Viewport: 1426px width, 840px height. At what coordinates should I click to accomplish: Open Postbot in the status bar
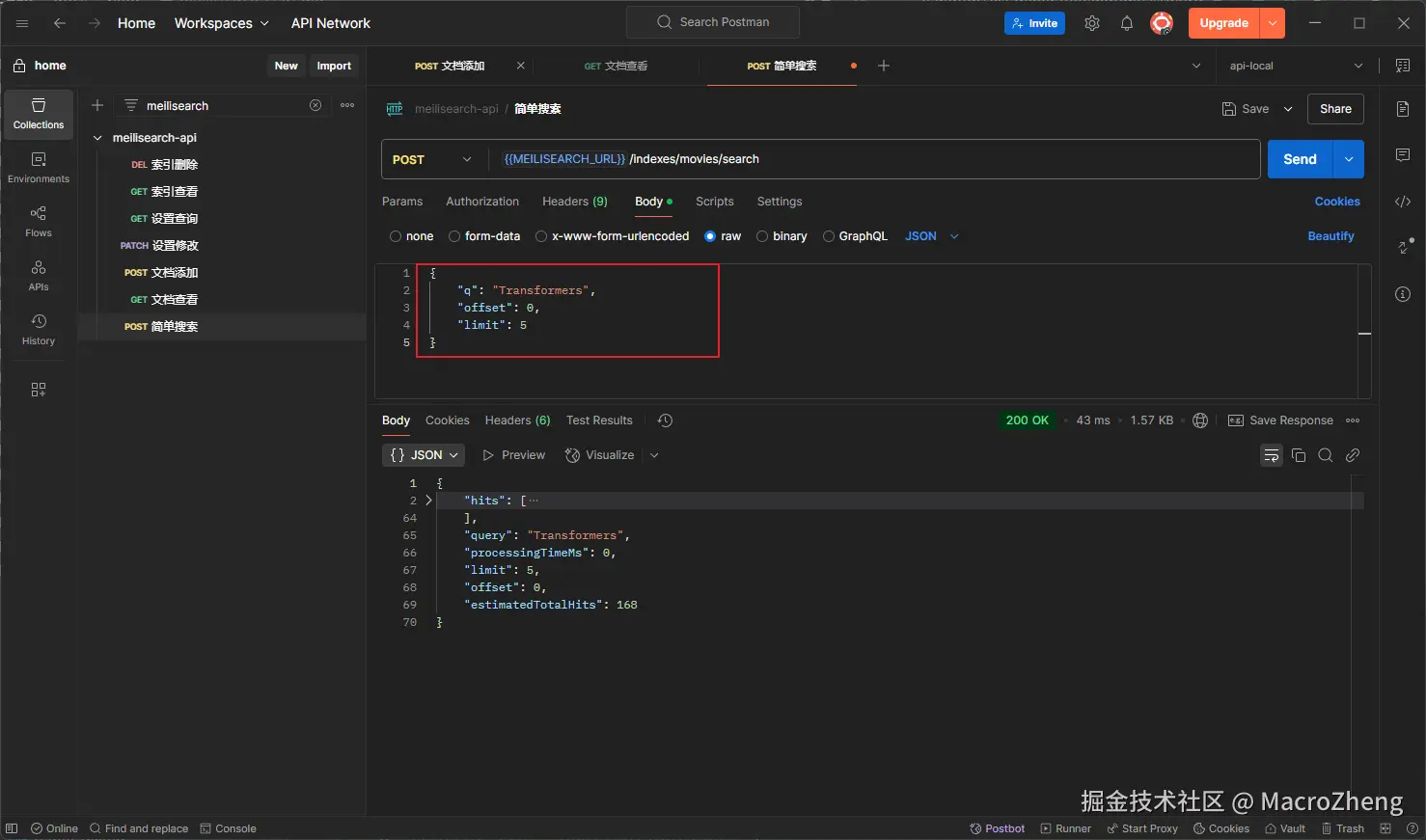pos(998,828)
